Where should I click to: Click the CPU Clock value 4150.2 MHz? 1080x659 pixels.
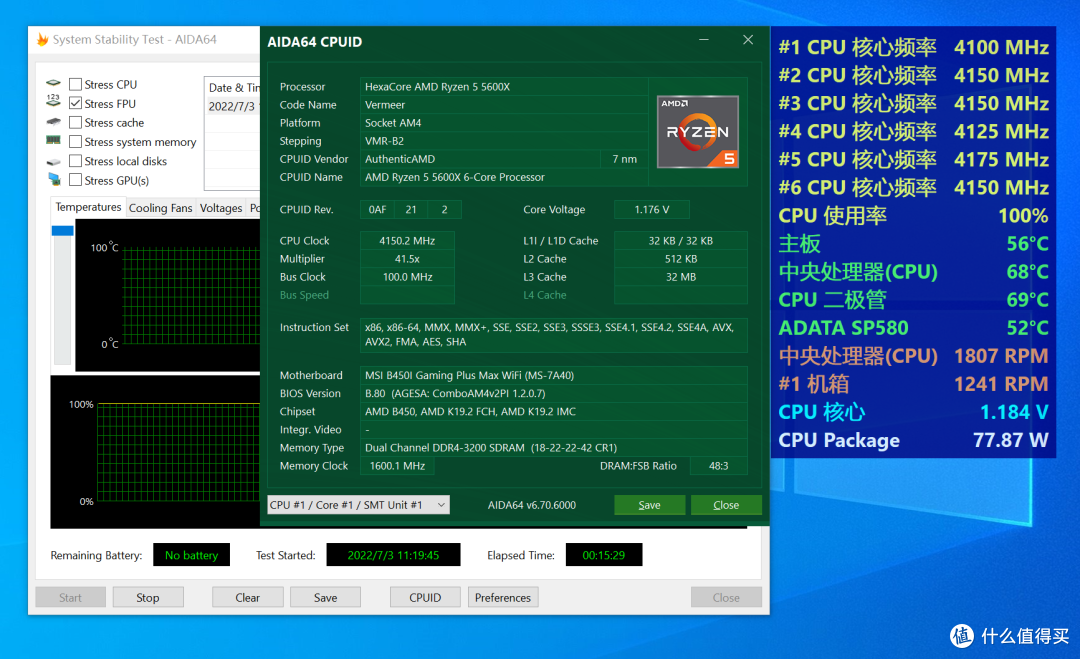[407, 240]
